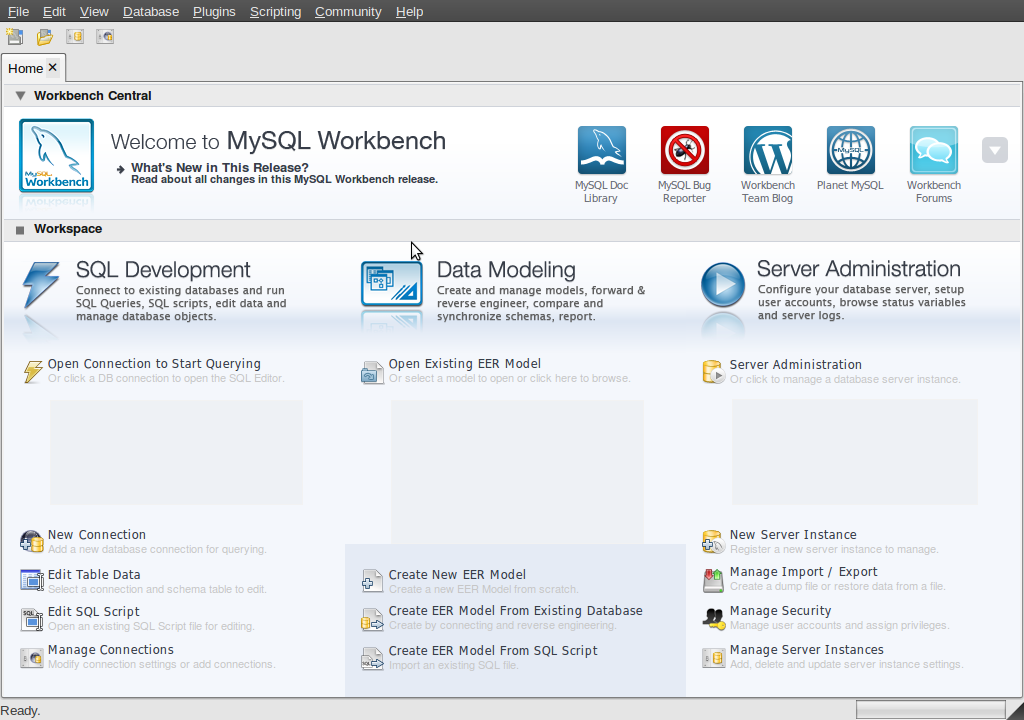Open the Community menu
The height and width of the screenshot is (720, 1024).
tap(348, 12)
